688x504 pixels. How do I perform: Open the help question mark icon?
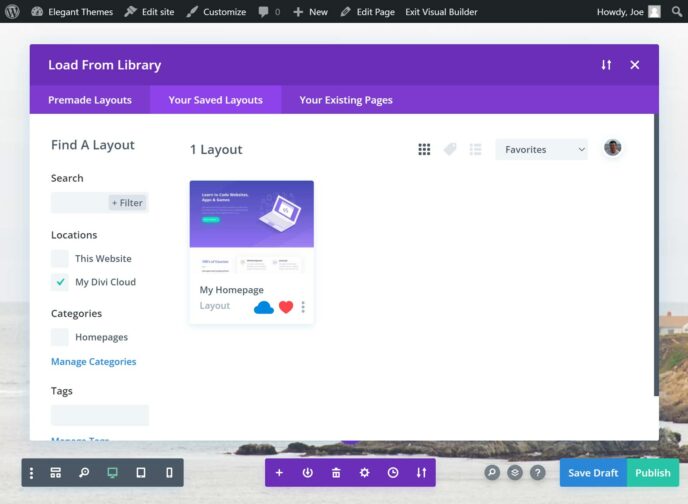click(x=538, y=472)
